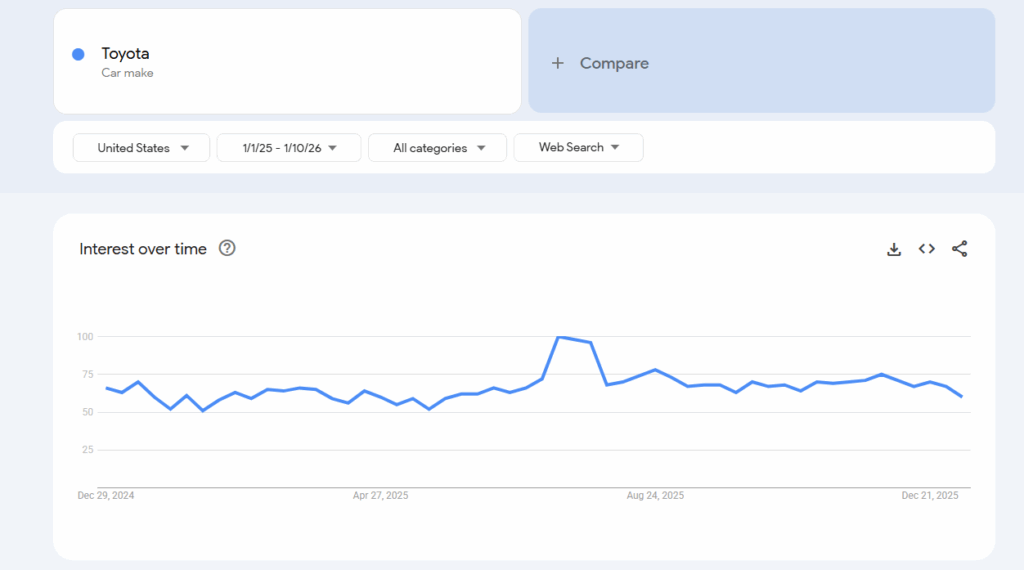
Task: Click the 'Aug 24, 2025' date label
Action: point(655,496)
